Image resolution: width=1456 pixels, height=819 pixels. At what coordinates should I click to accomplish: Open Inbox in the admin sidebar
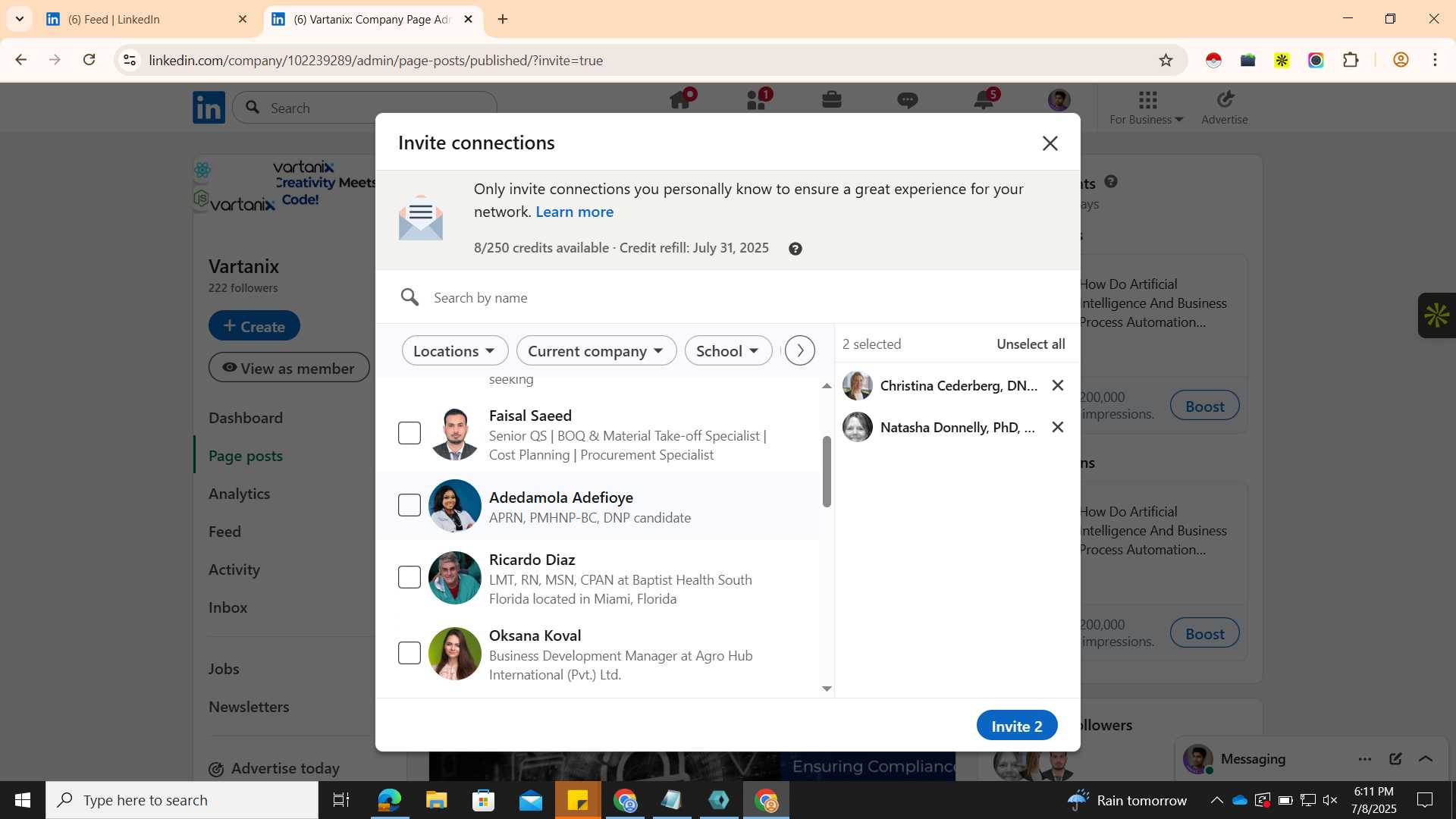(x=228, y=607)
